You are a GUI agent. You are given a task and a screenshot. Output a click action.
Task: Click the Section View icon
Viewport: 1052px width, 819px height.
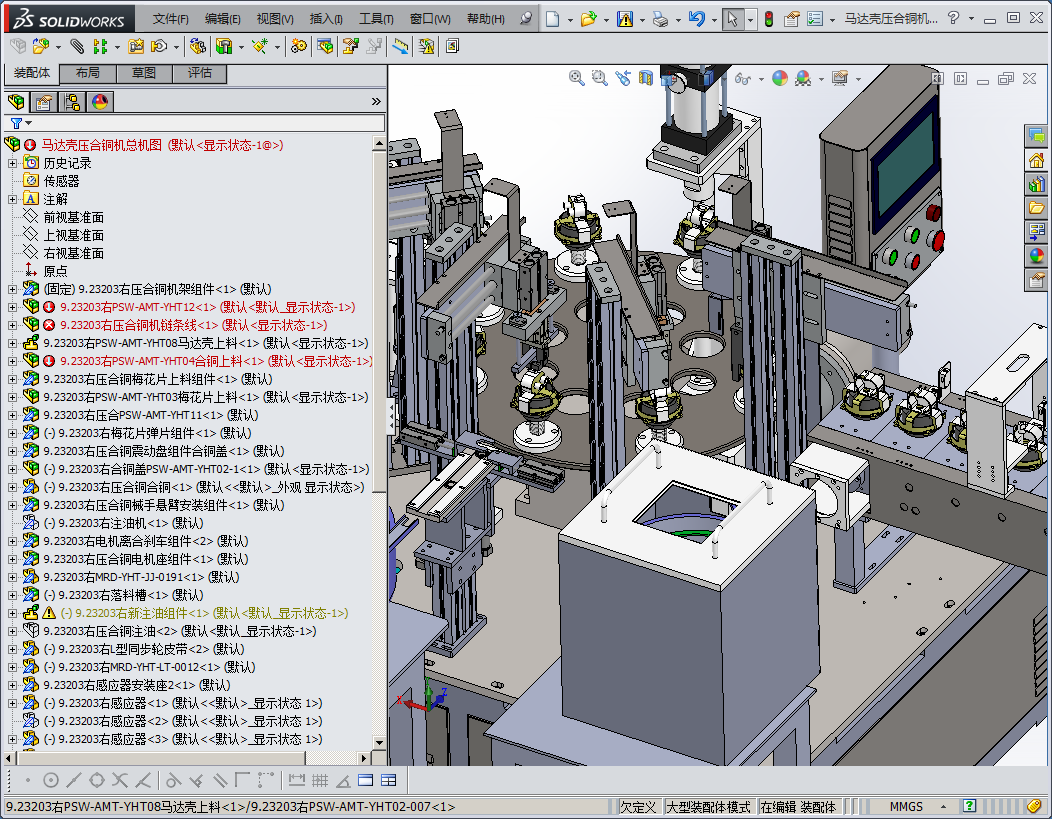pos(645,78)
